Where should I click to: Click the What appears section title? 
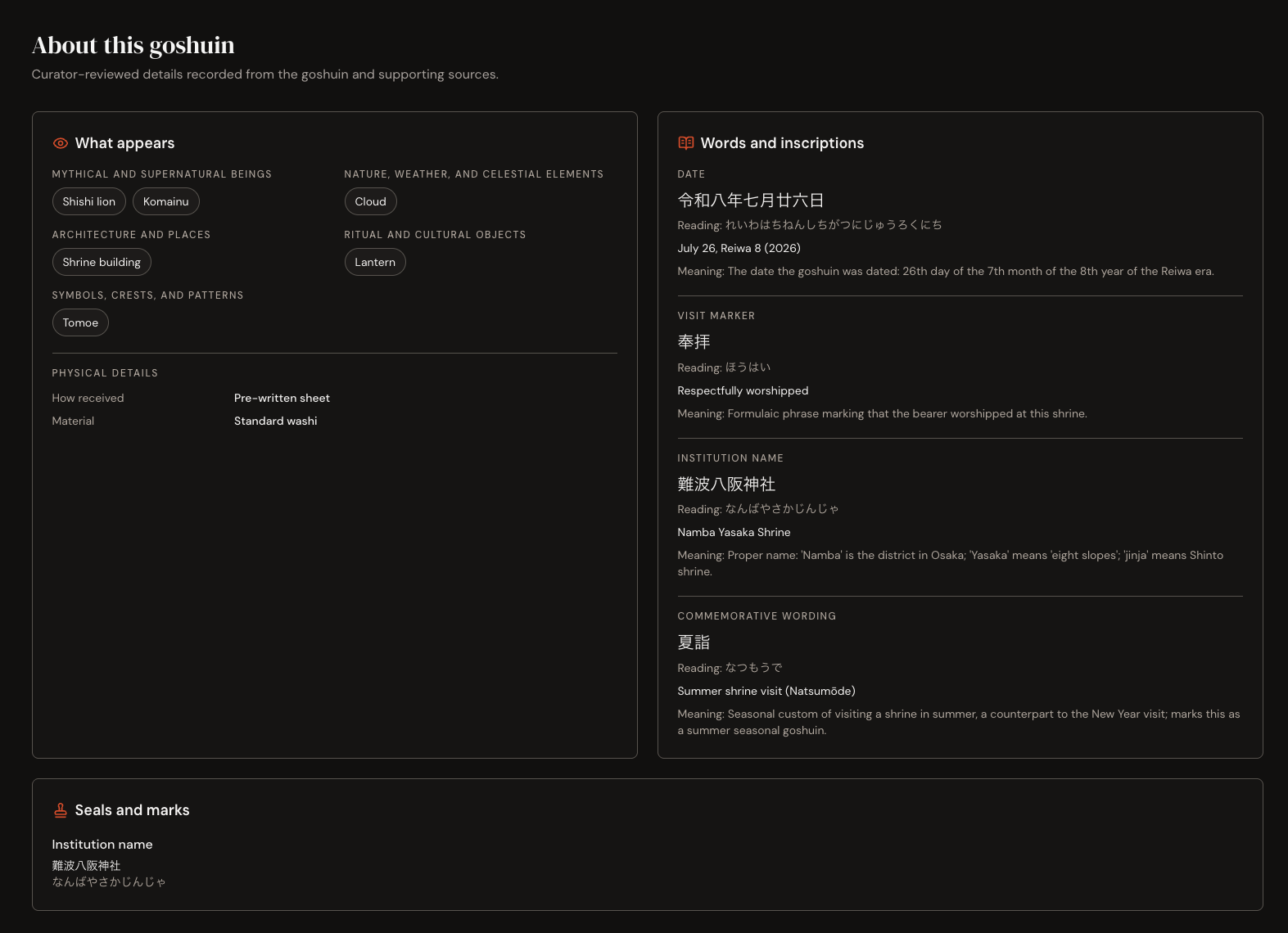pyautogui.click(x=125, y=143)
